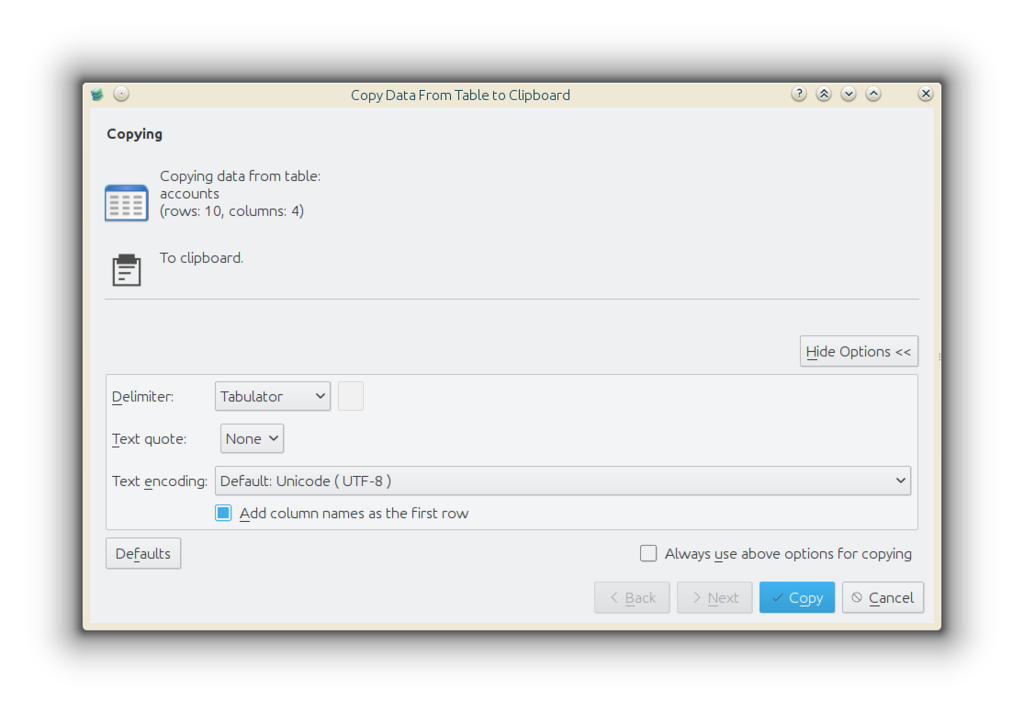The height and width of the screenshot is (713, 1024).
Task: Open the Text quote dropdown
Action: click(x=252, y=438)
